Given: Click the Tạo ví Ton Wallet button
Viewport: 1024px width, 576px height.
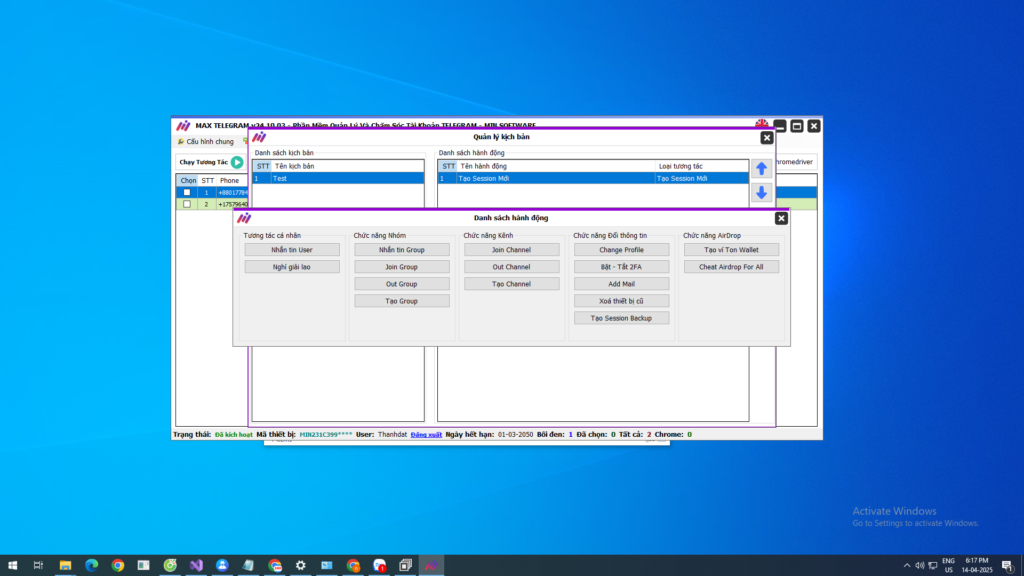Looking at the screenshot, I should coord(731,250).
